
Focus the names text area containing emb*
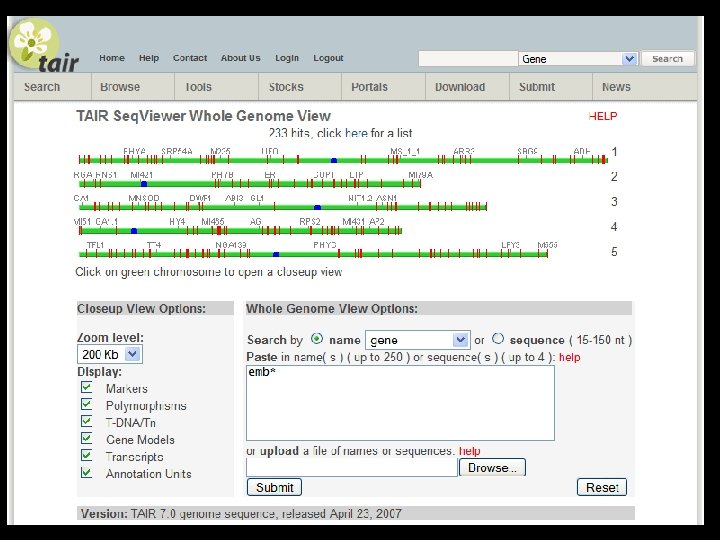400,403
